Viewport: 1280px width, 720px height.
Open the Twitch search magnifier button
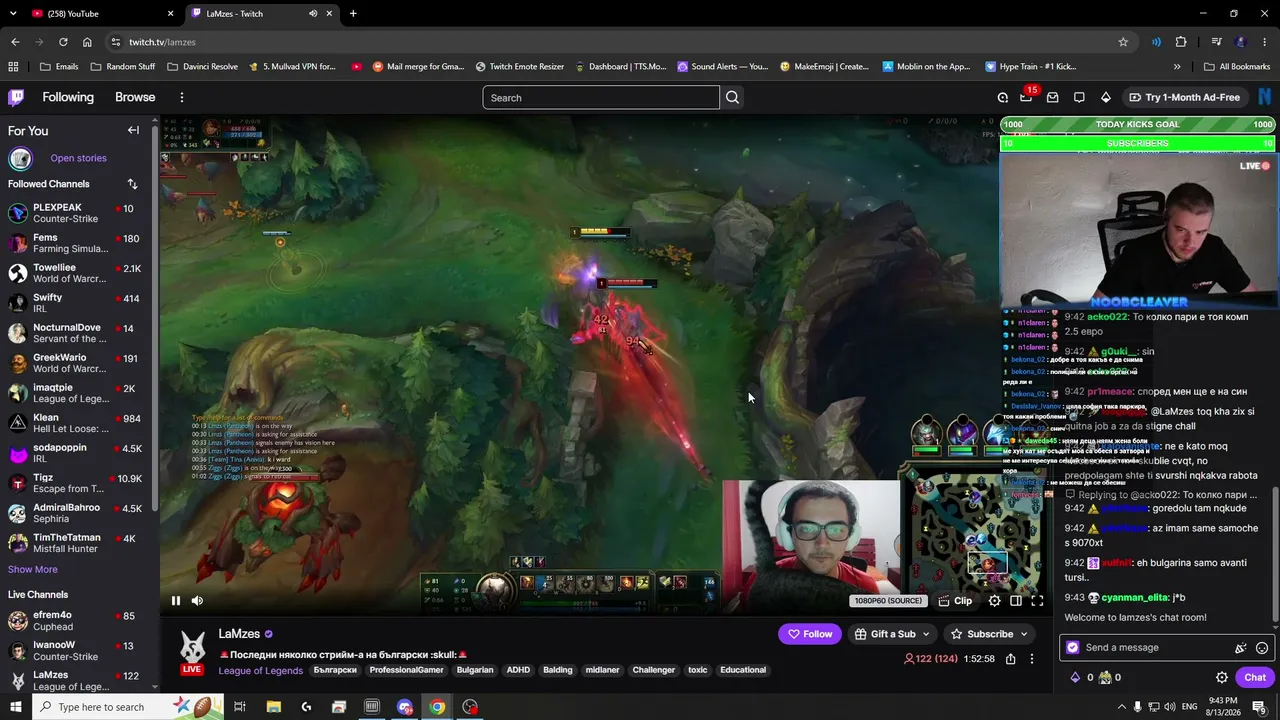732,97
